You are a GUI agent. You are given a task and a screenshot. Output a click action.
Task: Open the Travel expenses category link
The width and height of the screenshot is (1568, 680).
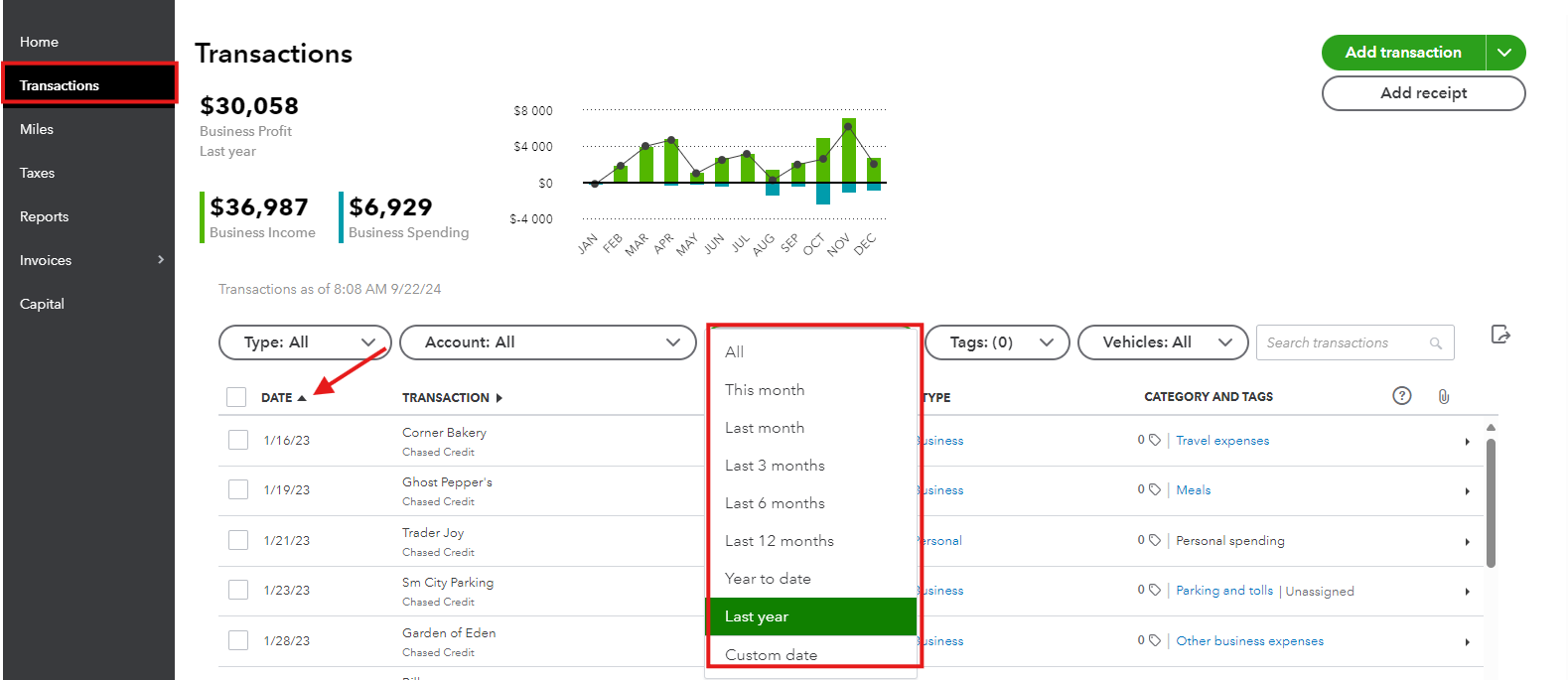pos(1222,441)
